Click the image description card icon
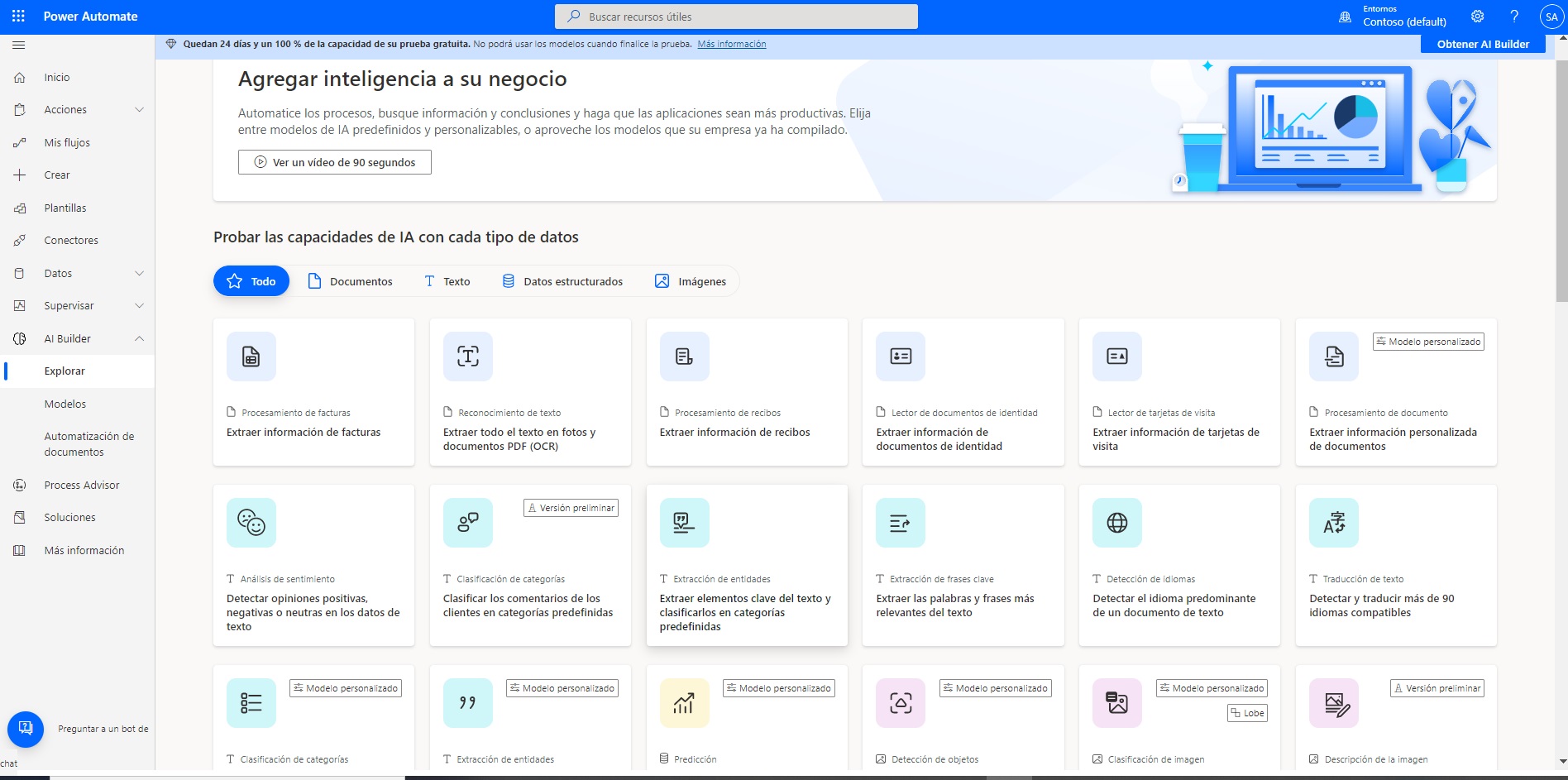The height and width of the screenshot is (780, 1568). coord(1334,703)
